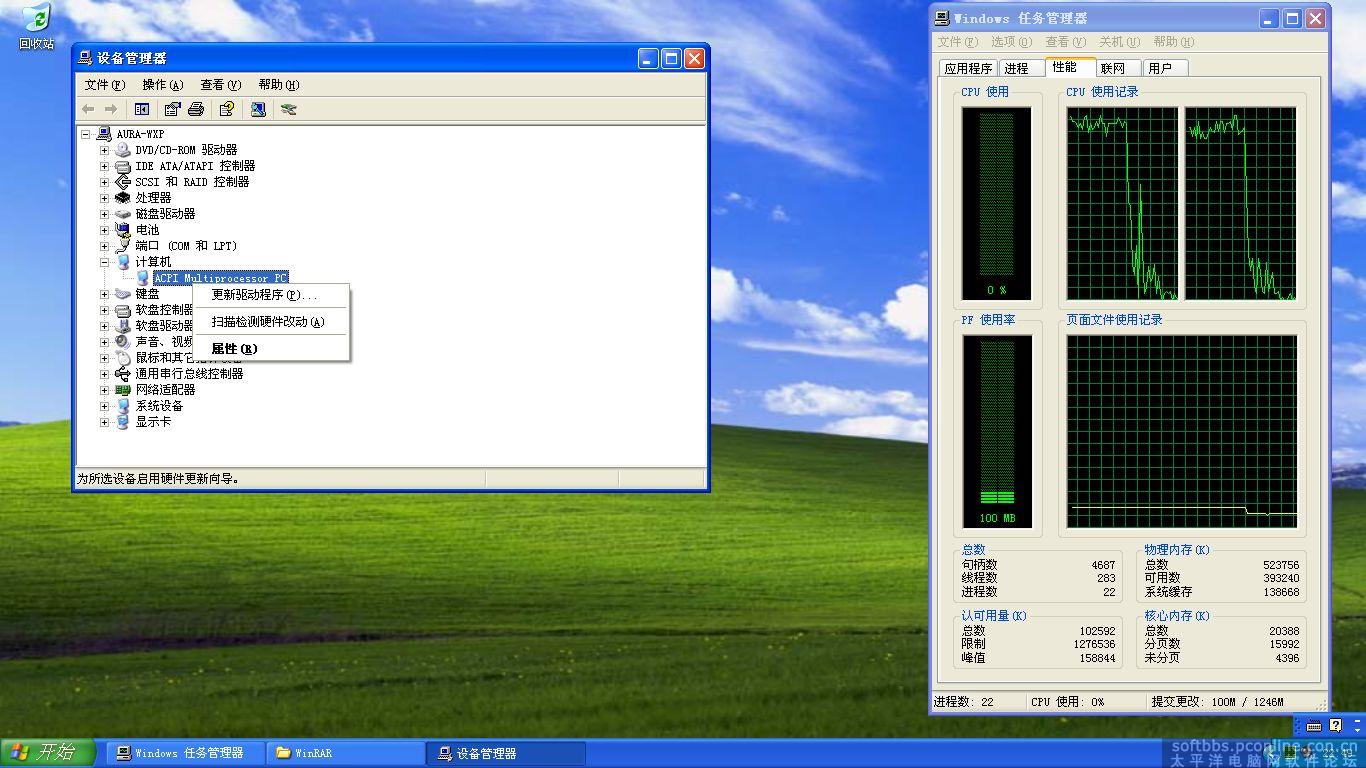Image resolution: width=1366 pixels, height=768 pixels.
Task: Click the language bar help question icon
Action: pyautogui.click(x=1335, y=726)
